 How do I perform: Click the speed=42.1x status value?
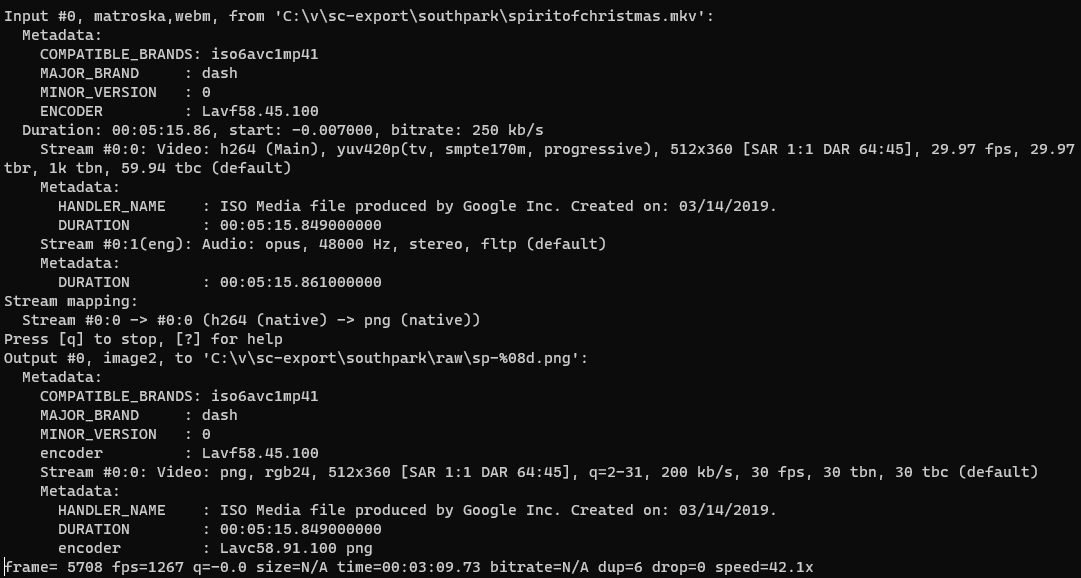764,567
